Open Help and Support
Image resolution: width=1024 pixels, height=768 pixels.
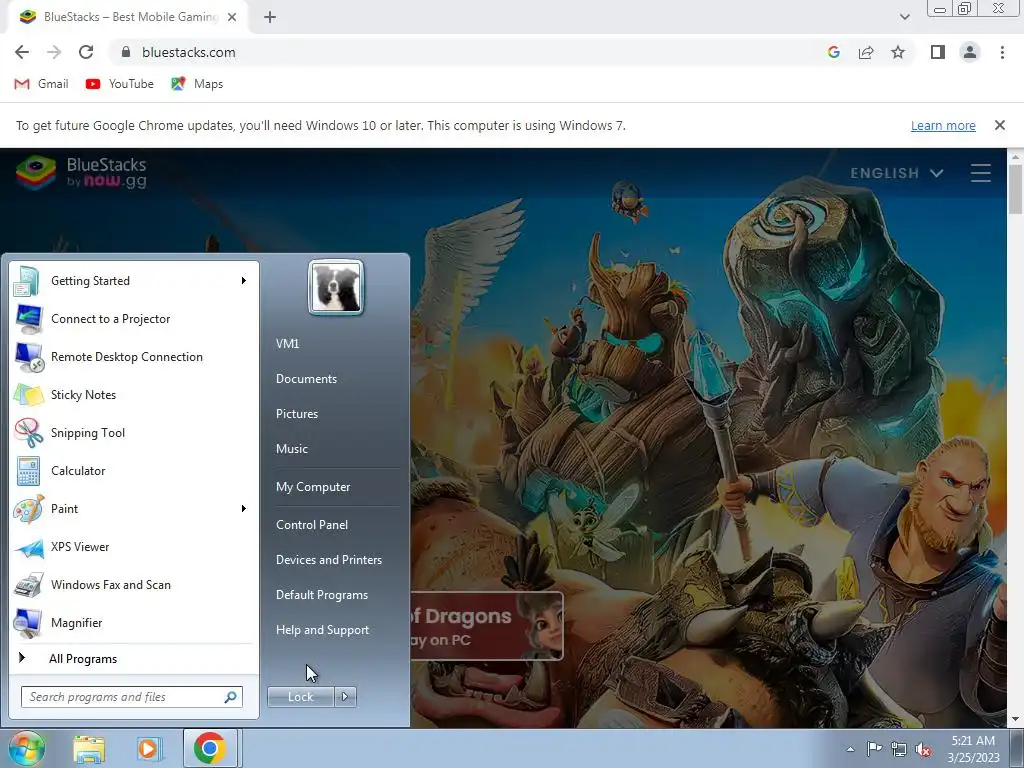(323, 630)
